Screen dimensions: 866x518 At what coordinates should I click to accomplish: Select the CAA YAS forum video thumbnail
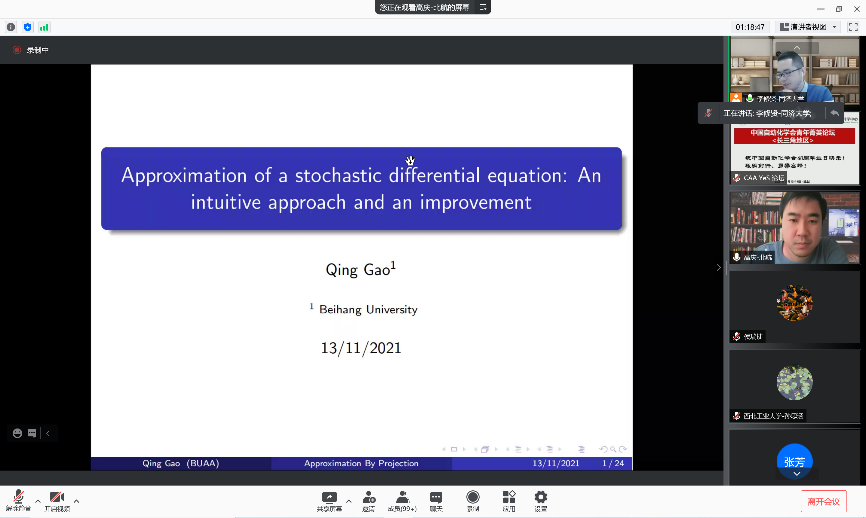[795, 153]
